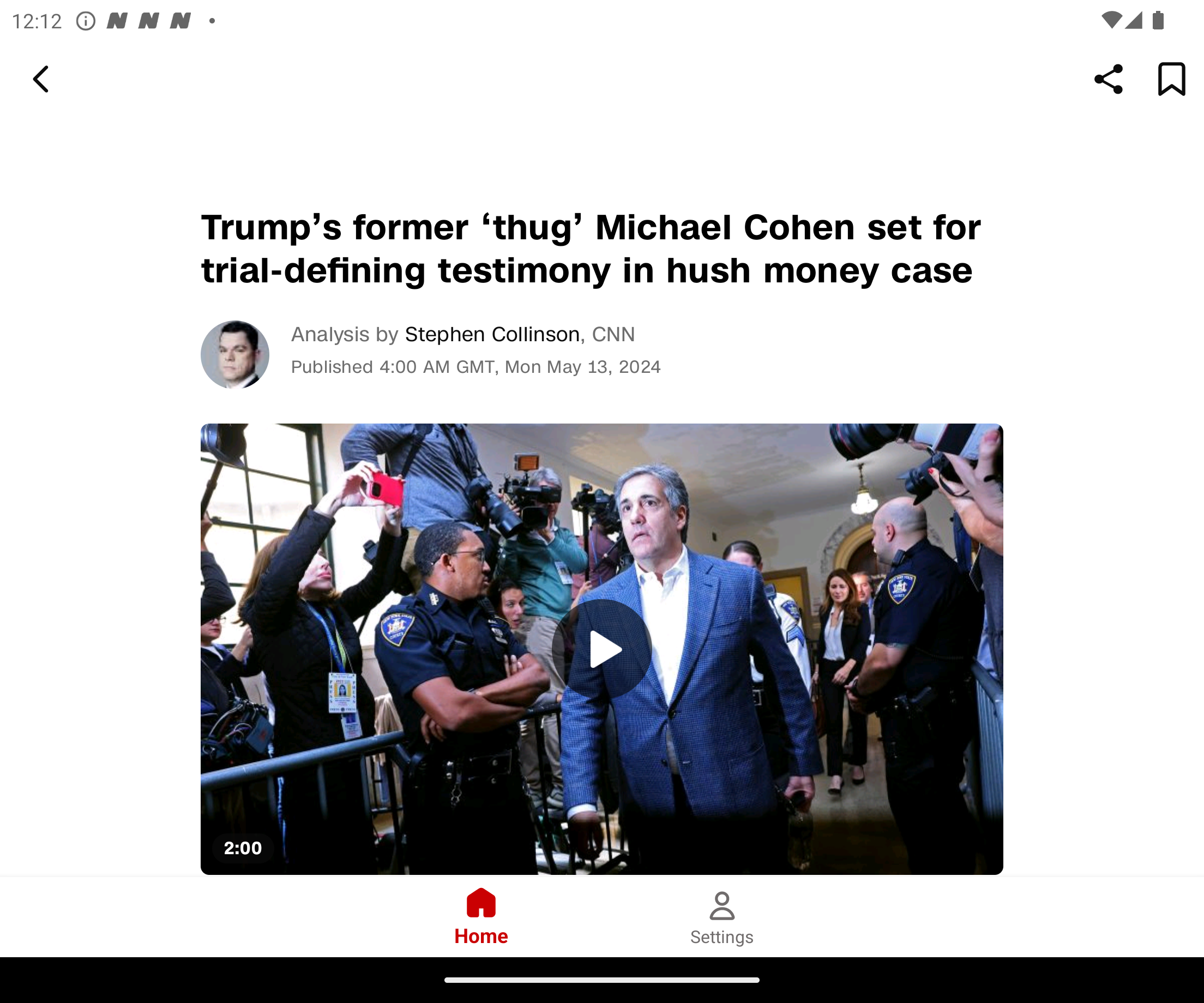Tap the circled info icon in status bar
The image size is (1204, 1003).
coord(86,21)
